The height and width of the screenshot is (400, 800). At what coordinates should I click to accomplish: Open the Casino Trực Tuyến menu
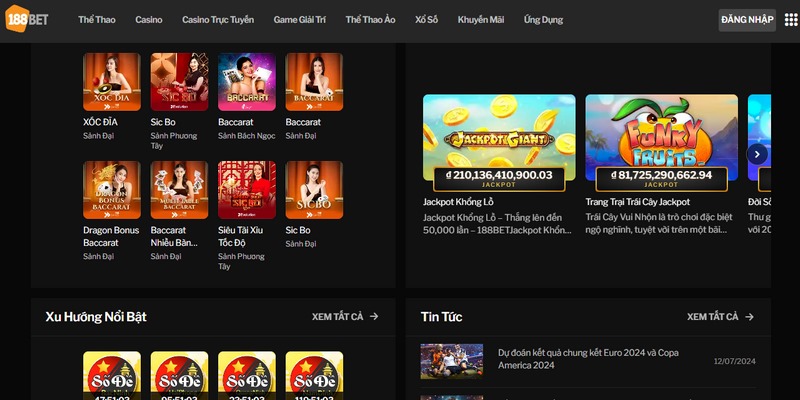[x=218, y=20]
